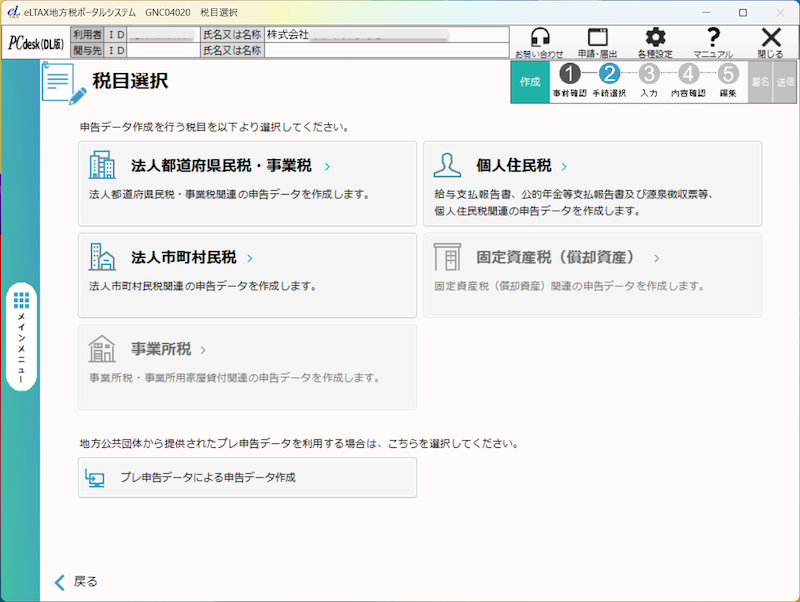800x602 pixels.
Task: Open 固定資産税（償却資産） title
Action: click(555, 257)
